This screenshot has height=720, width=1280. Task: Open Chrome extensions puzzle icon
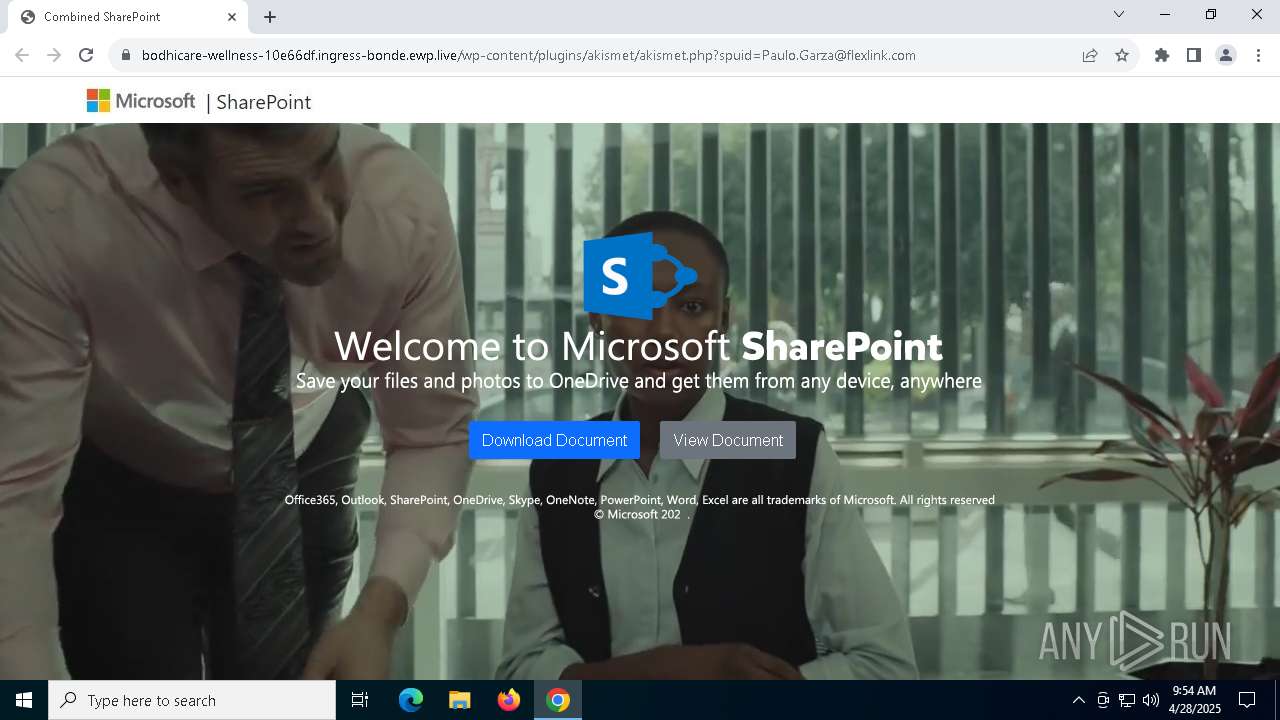tap(1162, 55)
